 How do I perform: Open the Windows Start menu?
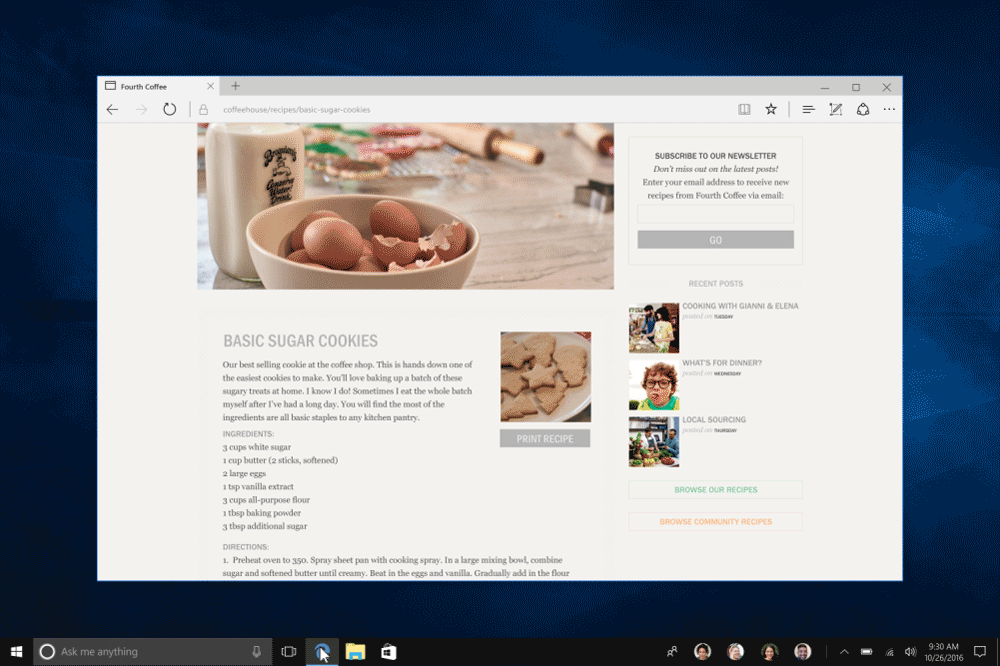click(16, 651)
